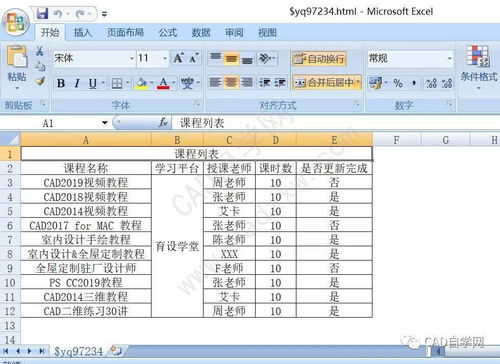
Task: Redo the last action
Action: point(80,14)
